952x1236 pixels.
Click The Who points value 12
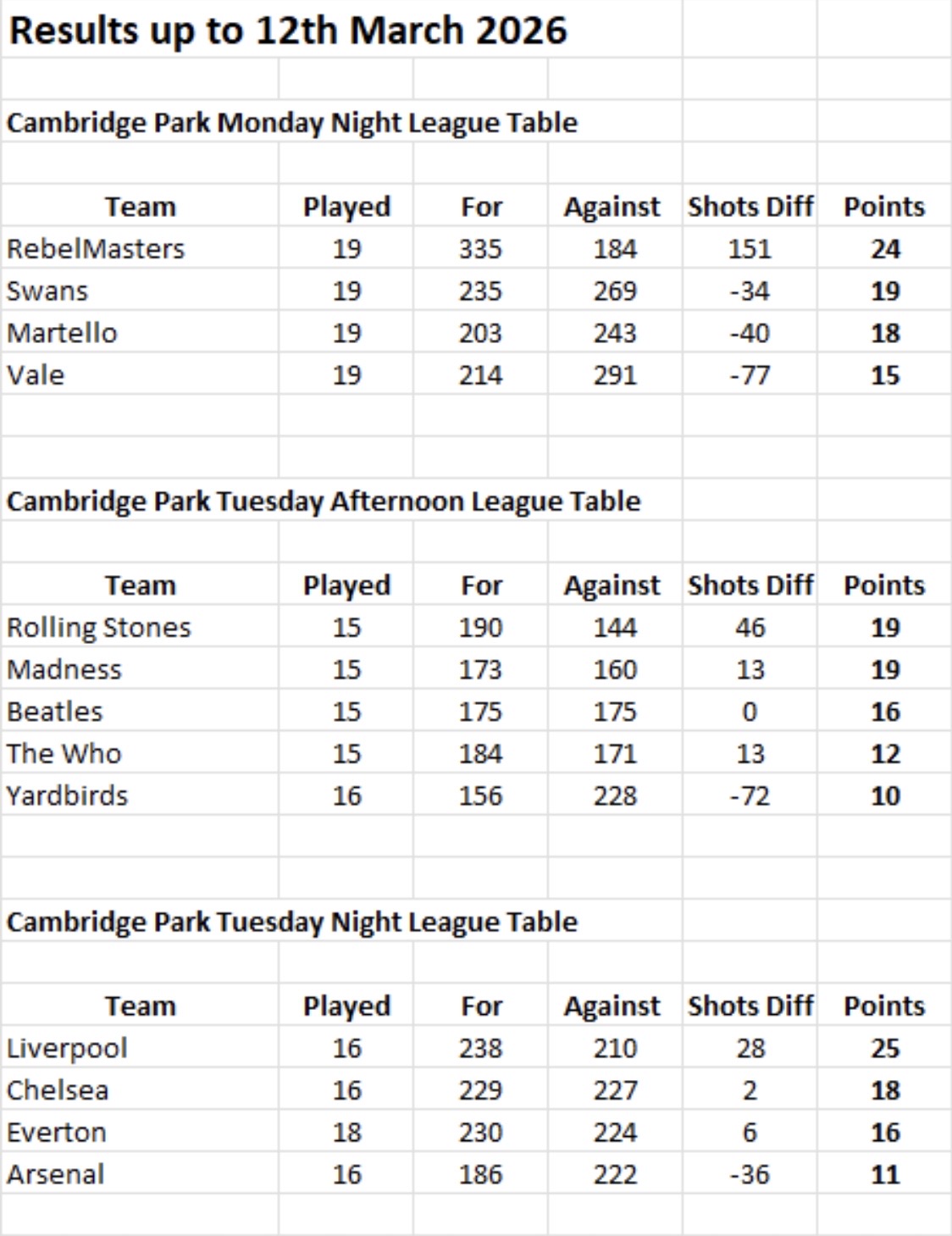(885, 754)
